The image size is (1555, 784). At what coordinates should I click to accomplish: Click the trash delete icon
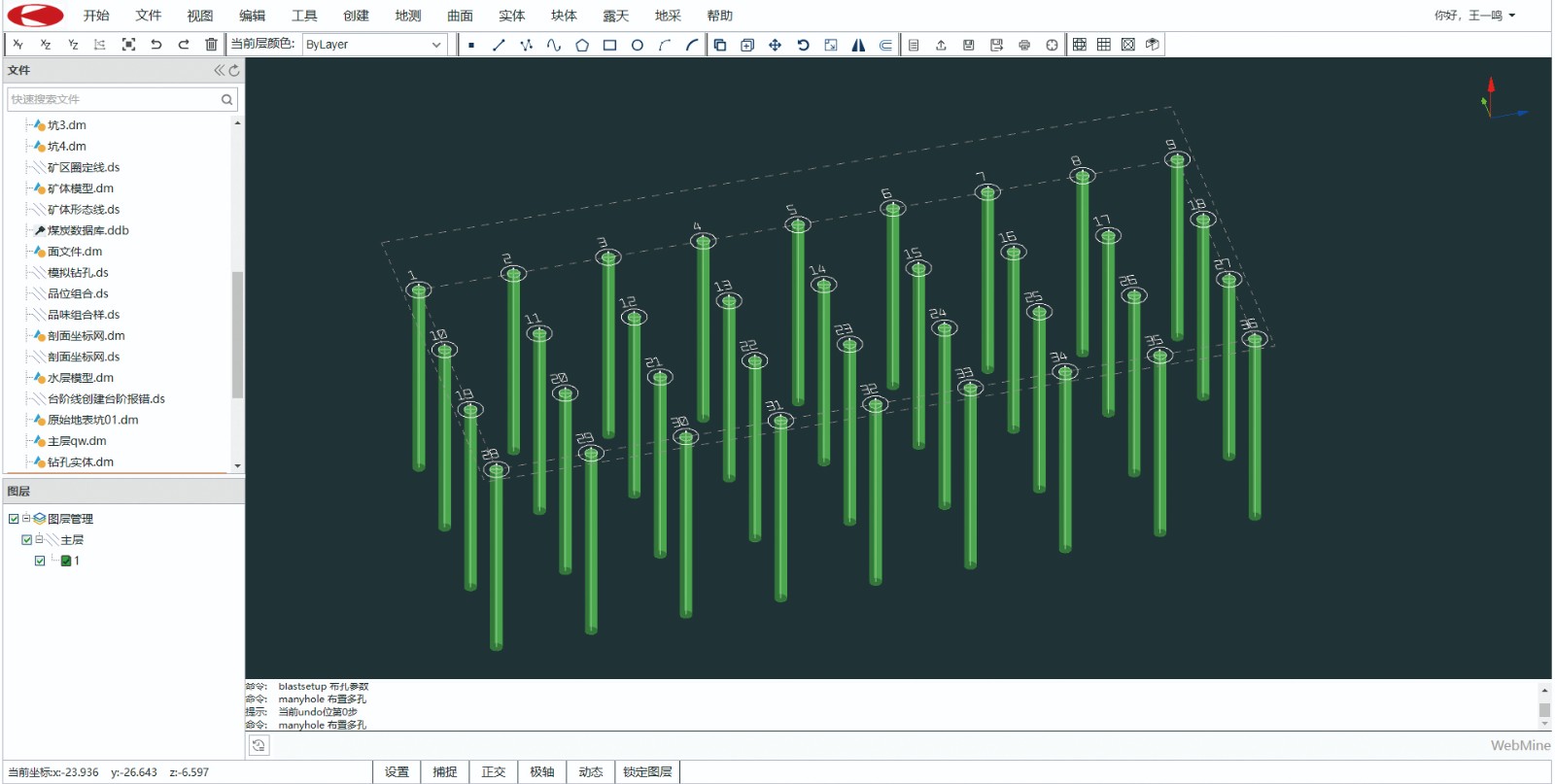211,45
